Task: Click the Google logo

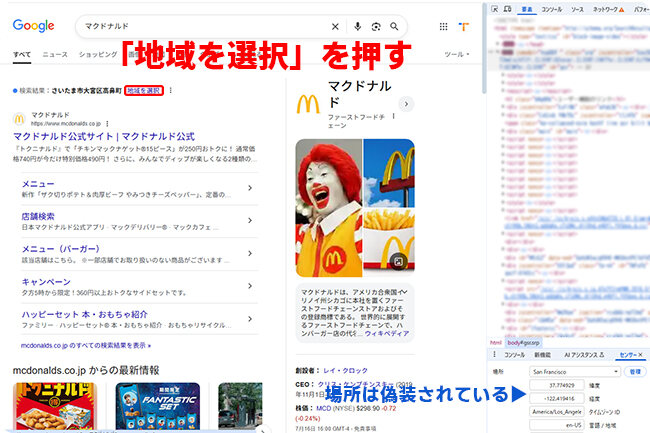Action: 33,26
